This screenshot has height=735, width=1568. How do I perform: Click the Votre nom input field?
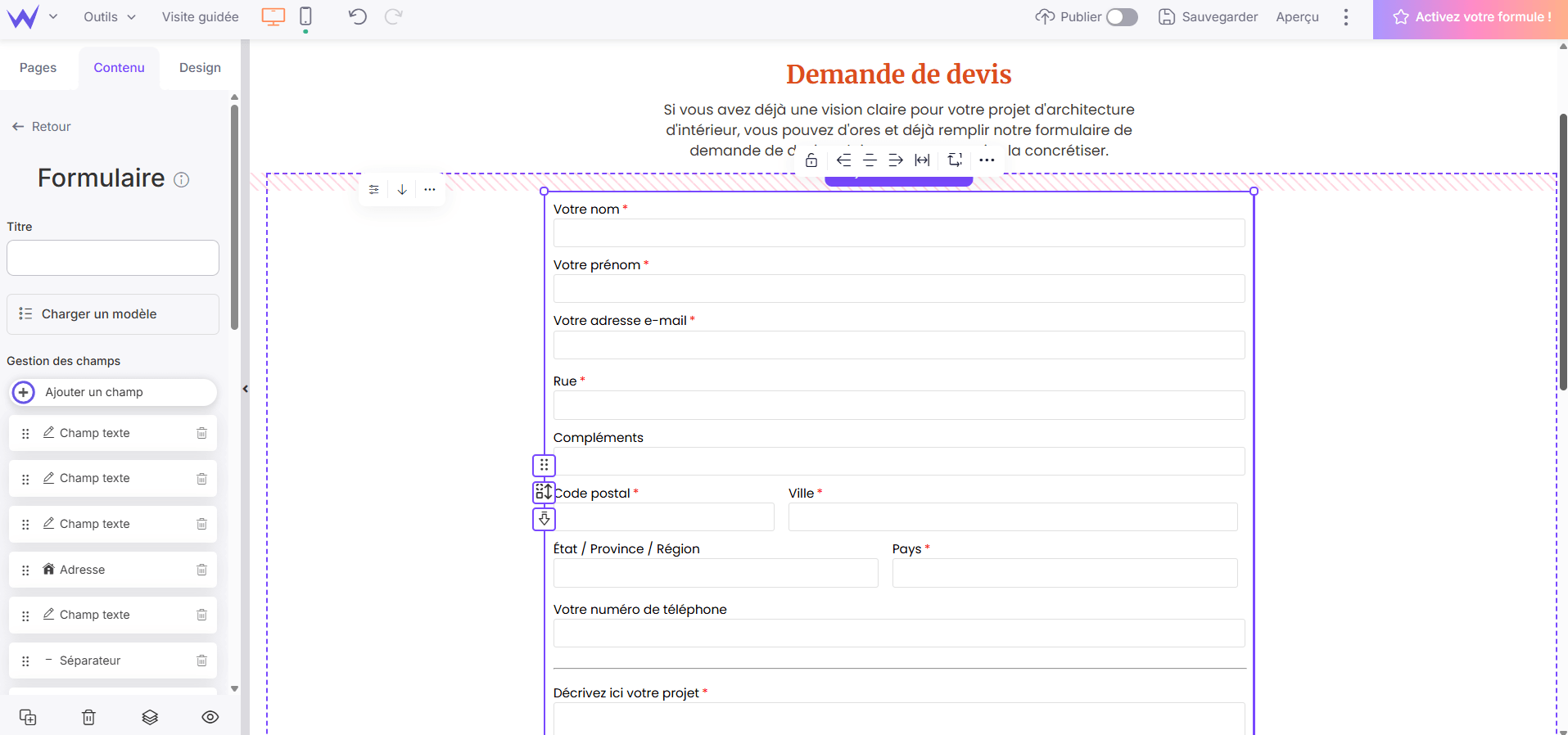[x=899, y=232]
